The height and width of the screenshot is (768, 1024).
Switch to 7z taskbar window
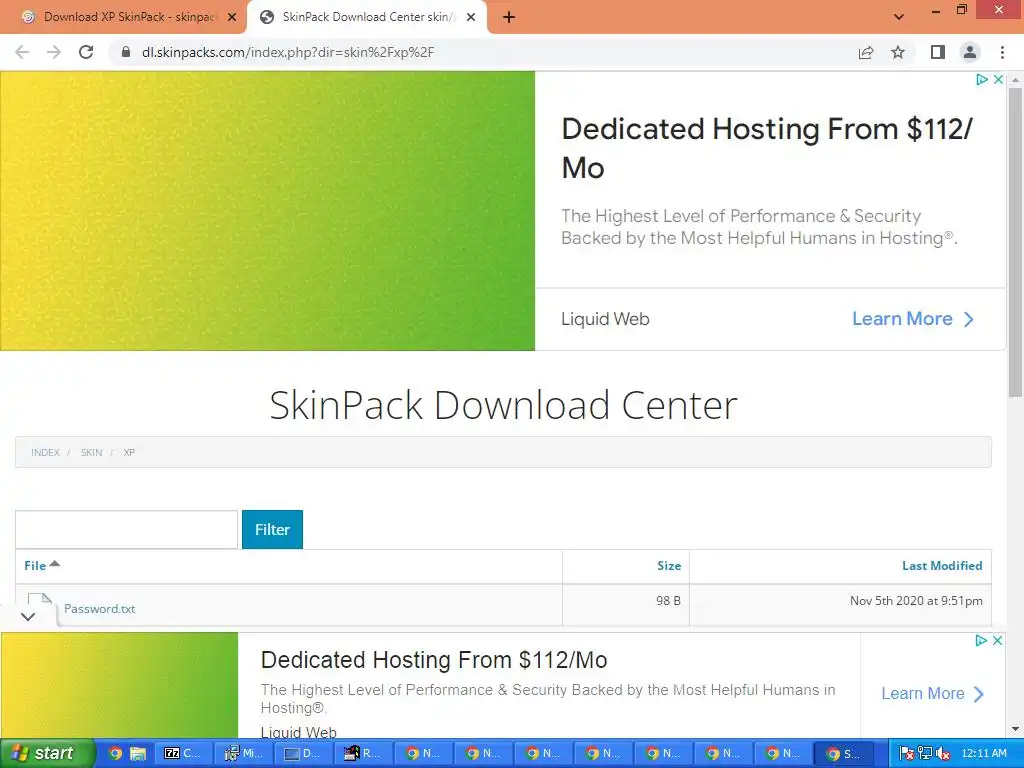point(184,754)
